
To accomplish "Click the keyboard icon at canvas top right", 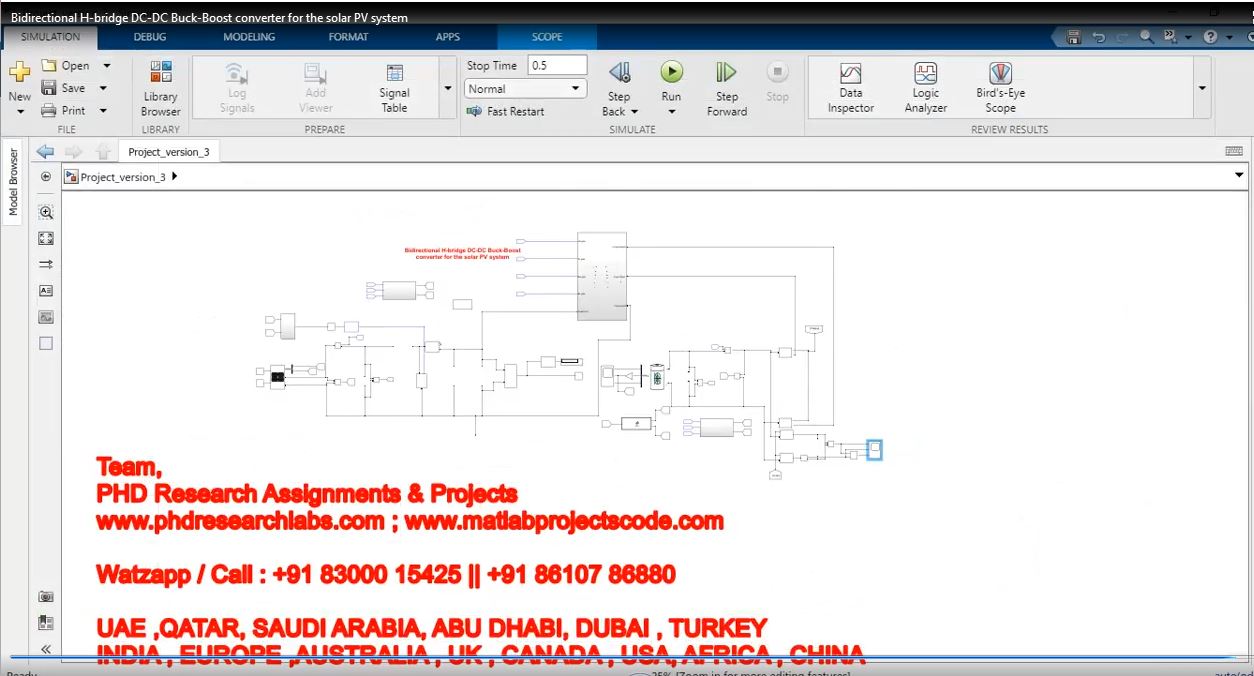I will click(x=1234, y=151).
